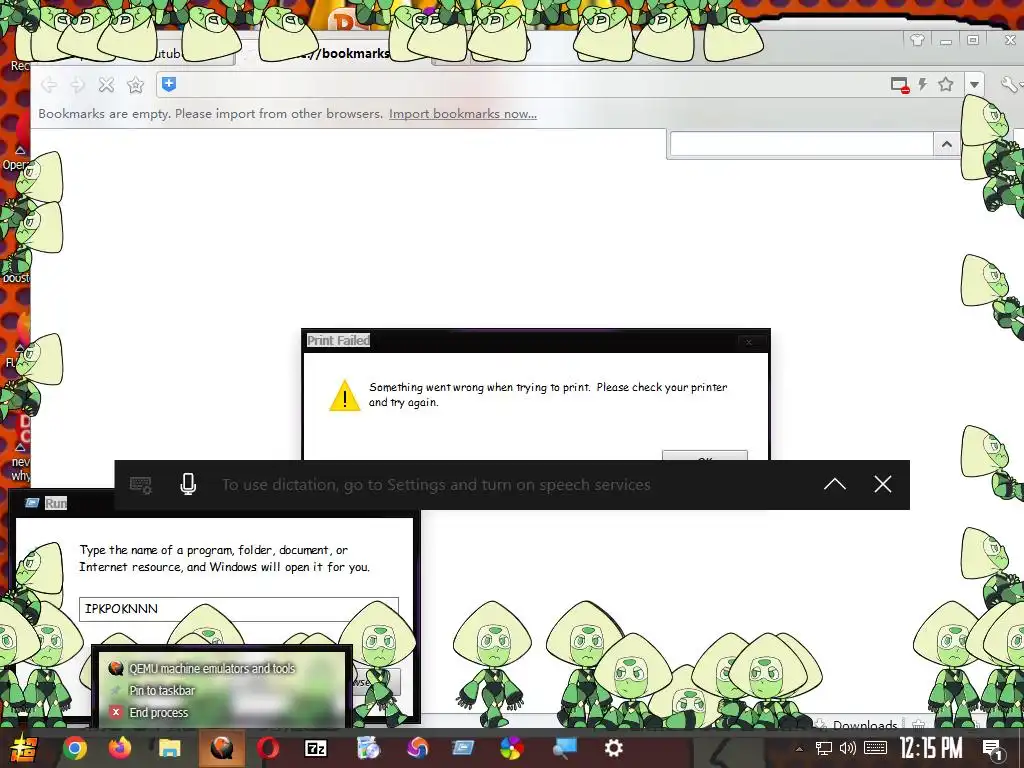
Task: Click the 12:15 PM taskbar clock
Action: (x=931, y=748)
